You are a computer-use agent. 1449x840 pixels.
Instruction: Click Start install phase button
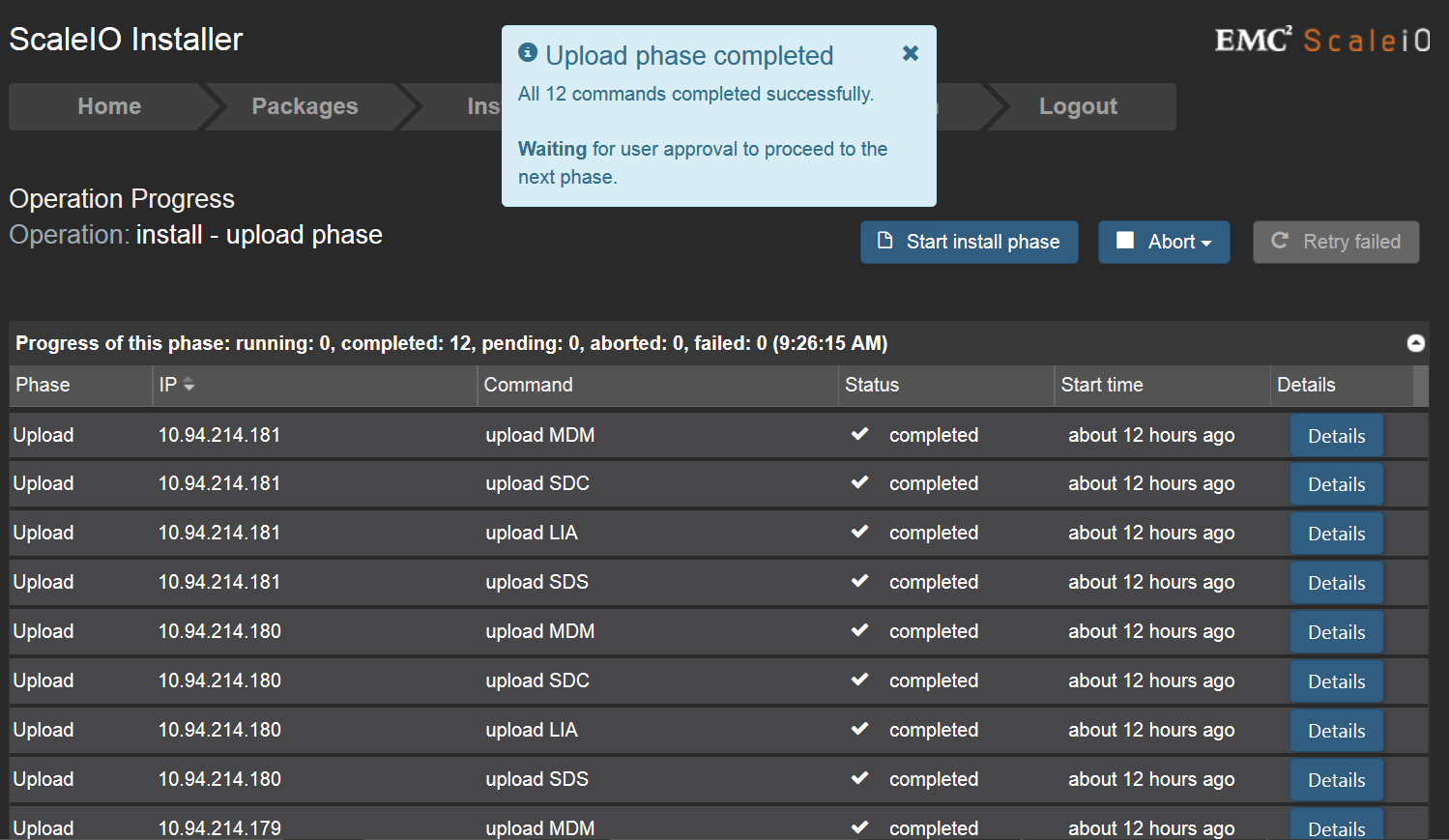coord(969,242)
